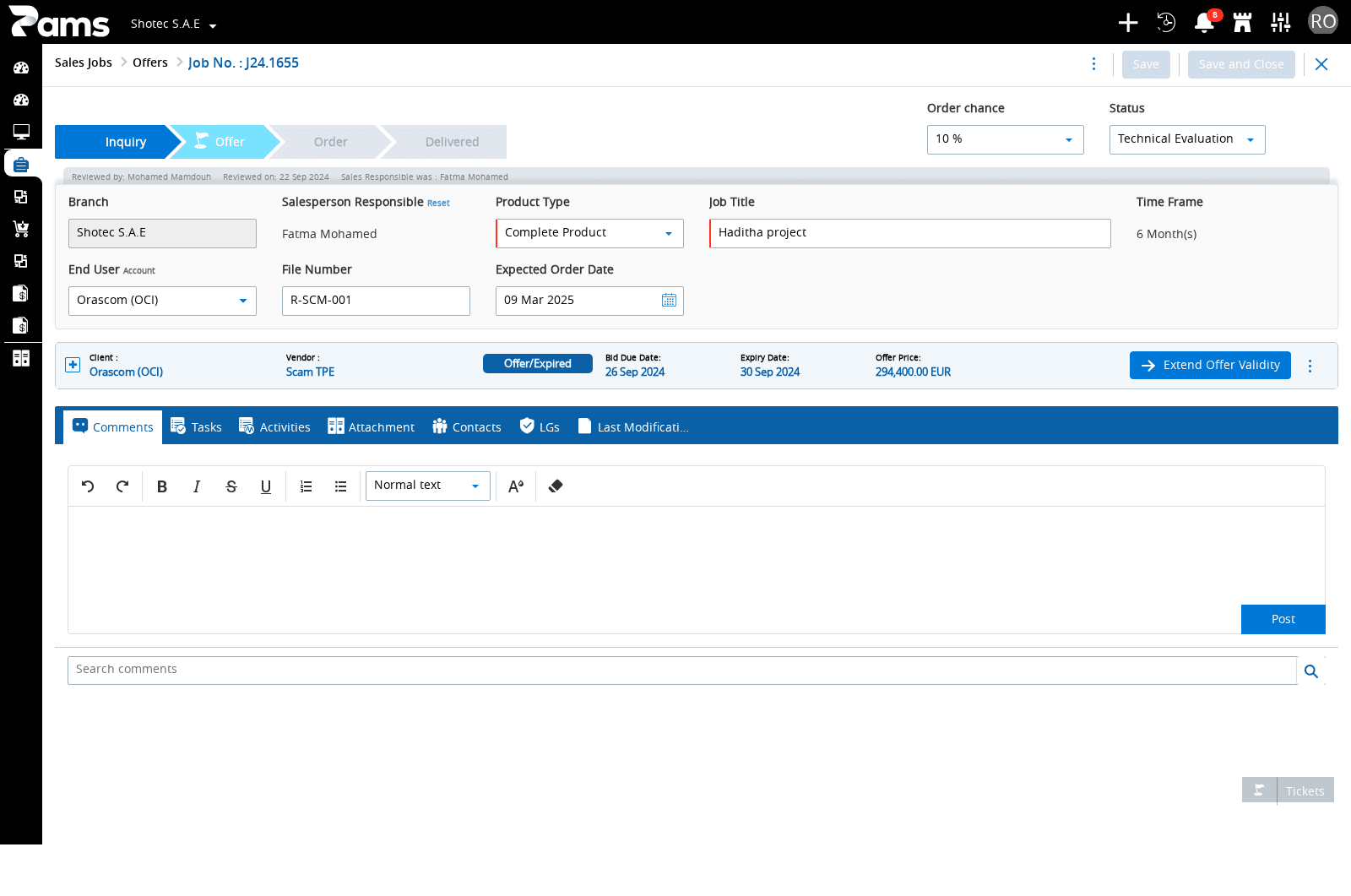Open the Order chance 10 % dropdown
Screen dimensions: 1351x896
1005,139
